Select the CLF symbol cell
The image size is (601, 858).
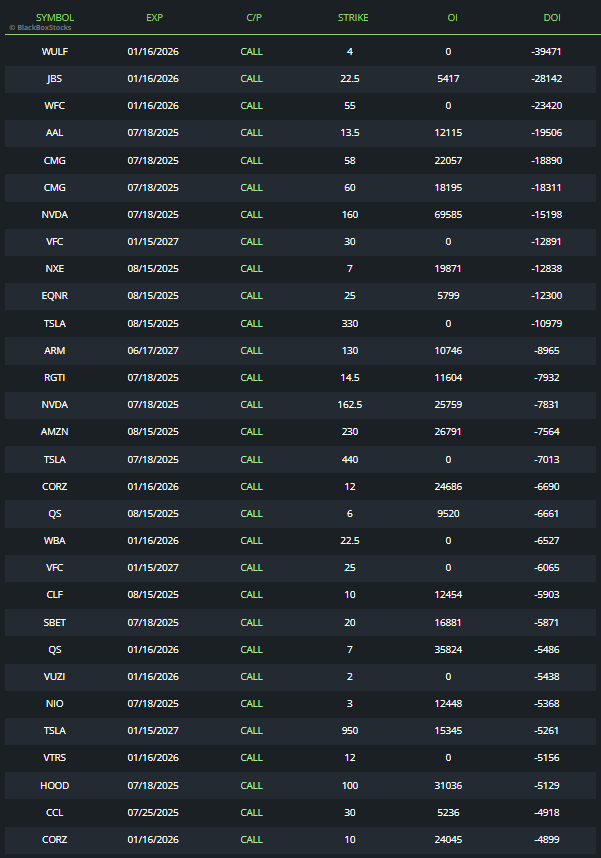point(55,595)
